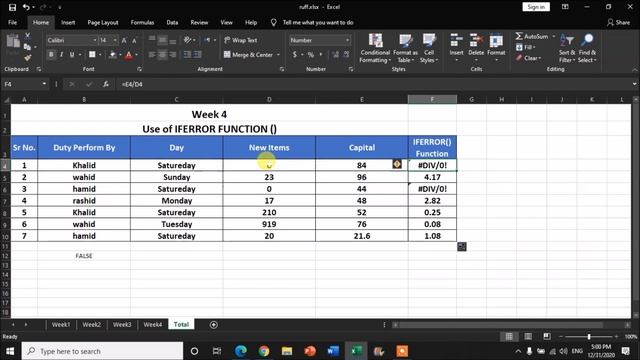Viewport: 640px width, 360px height.
Task: Click the Insert cells button in Cells group
Action: coord(456,47)
